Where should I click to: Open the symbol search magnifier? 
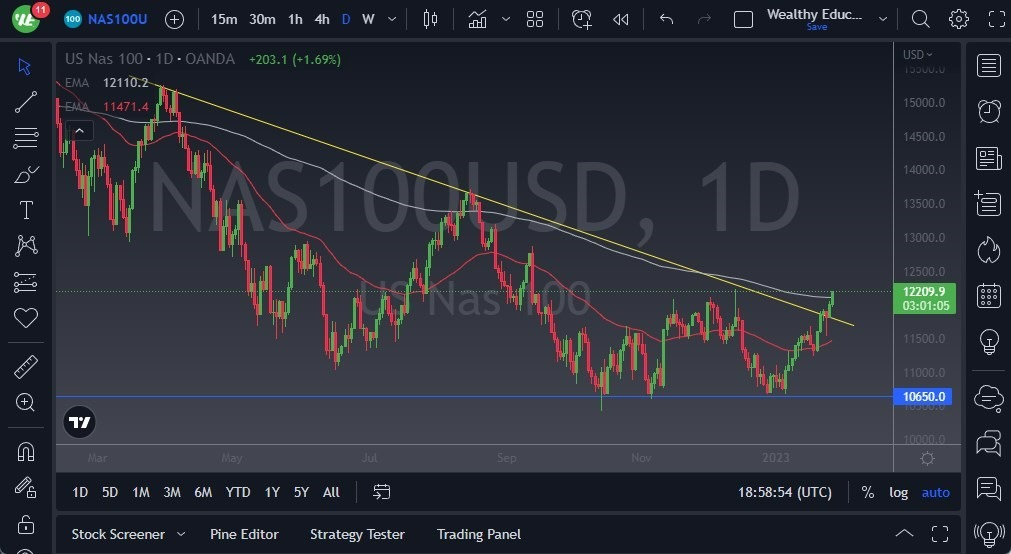tap(920, 19)
